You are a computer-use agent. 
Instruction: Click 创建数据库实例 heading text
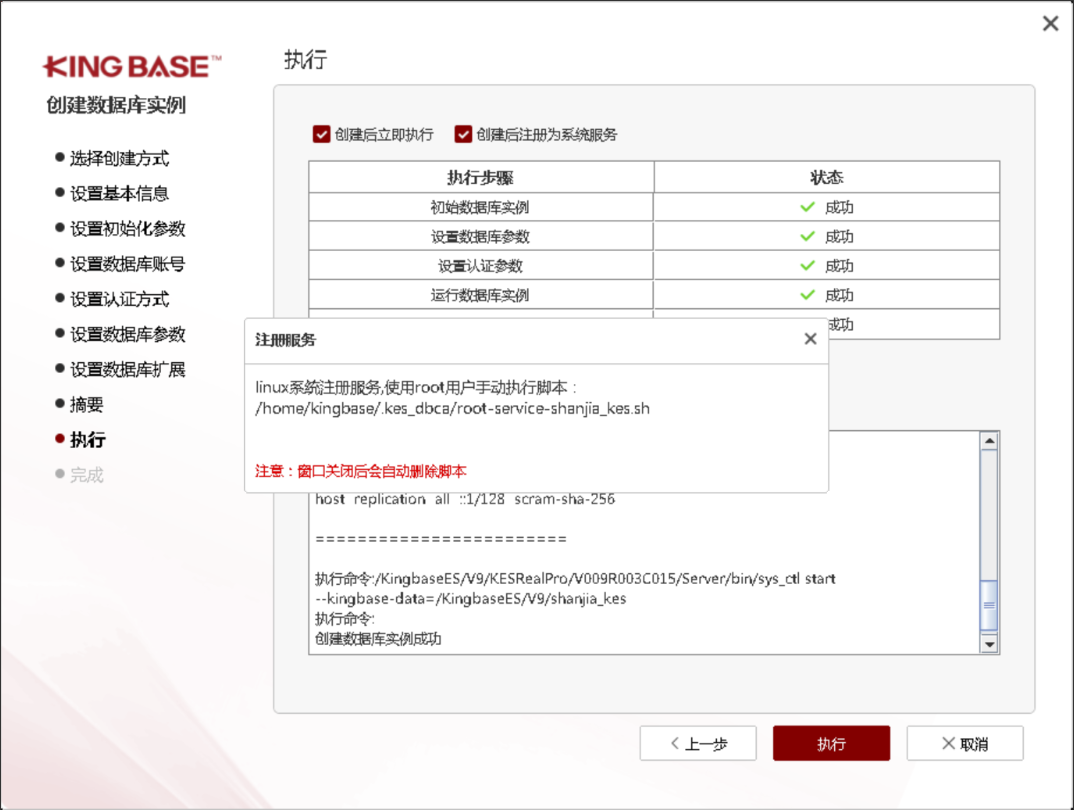116,105
